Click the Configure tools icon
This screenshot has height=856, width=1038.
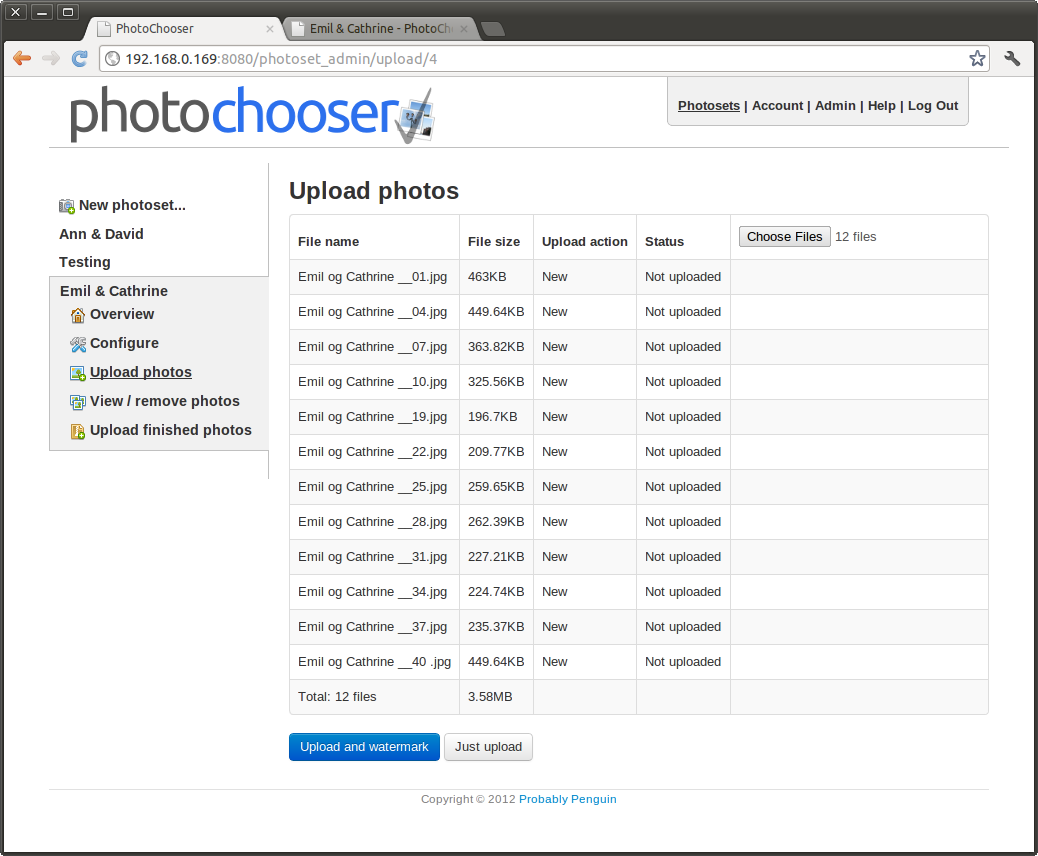pos(78,344)
